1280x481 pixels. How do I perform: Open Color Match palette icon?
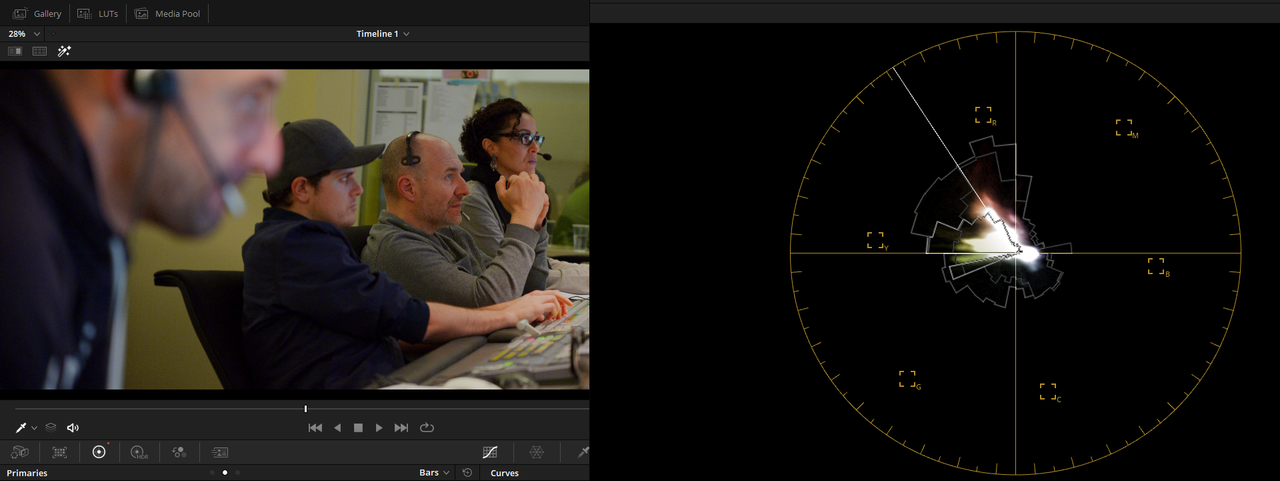pos(59,452)
